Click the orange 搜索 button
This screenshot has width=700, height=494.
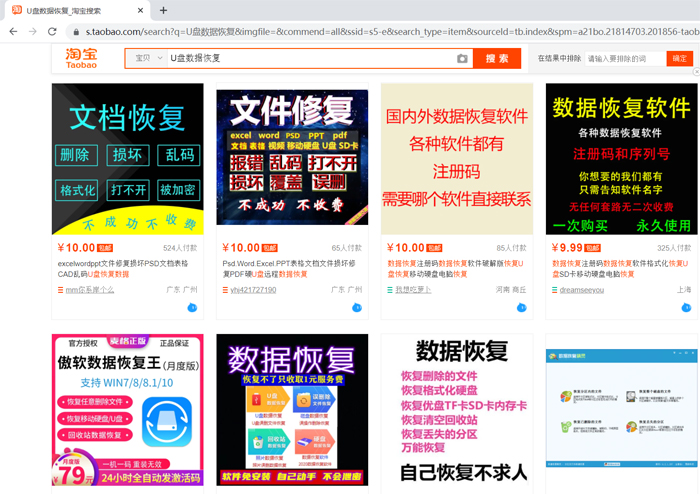click(x=497, y=59)
